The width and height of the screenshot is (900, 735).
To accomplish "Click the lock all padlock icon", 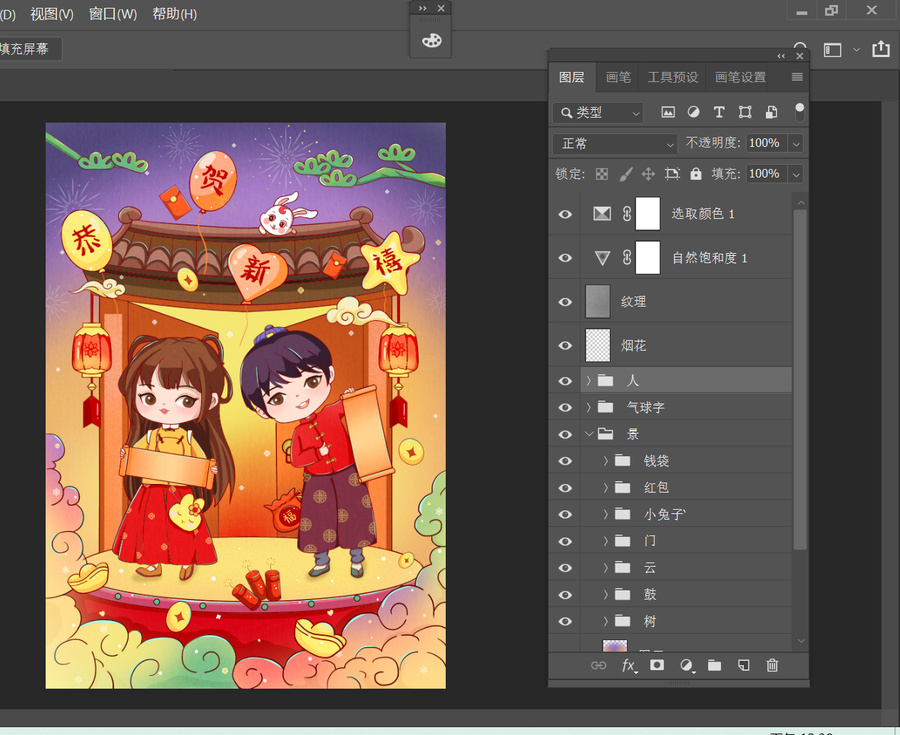I will (696, 174).
